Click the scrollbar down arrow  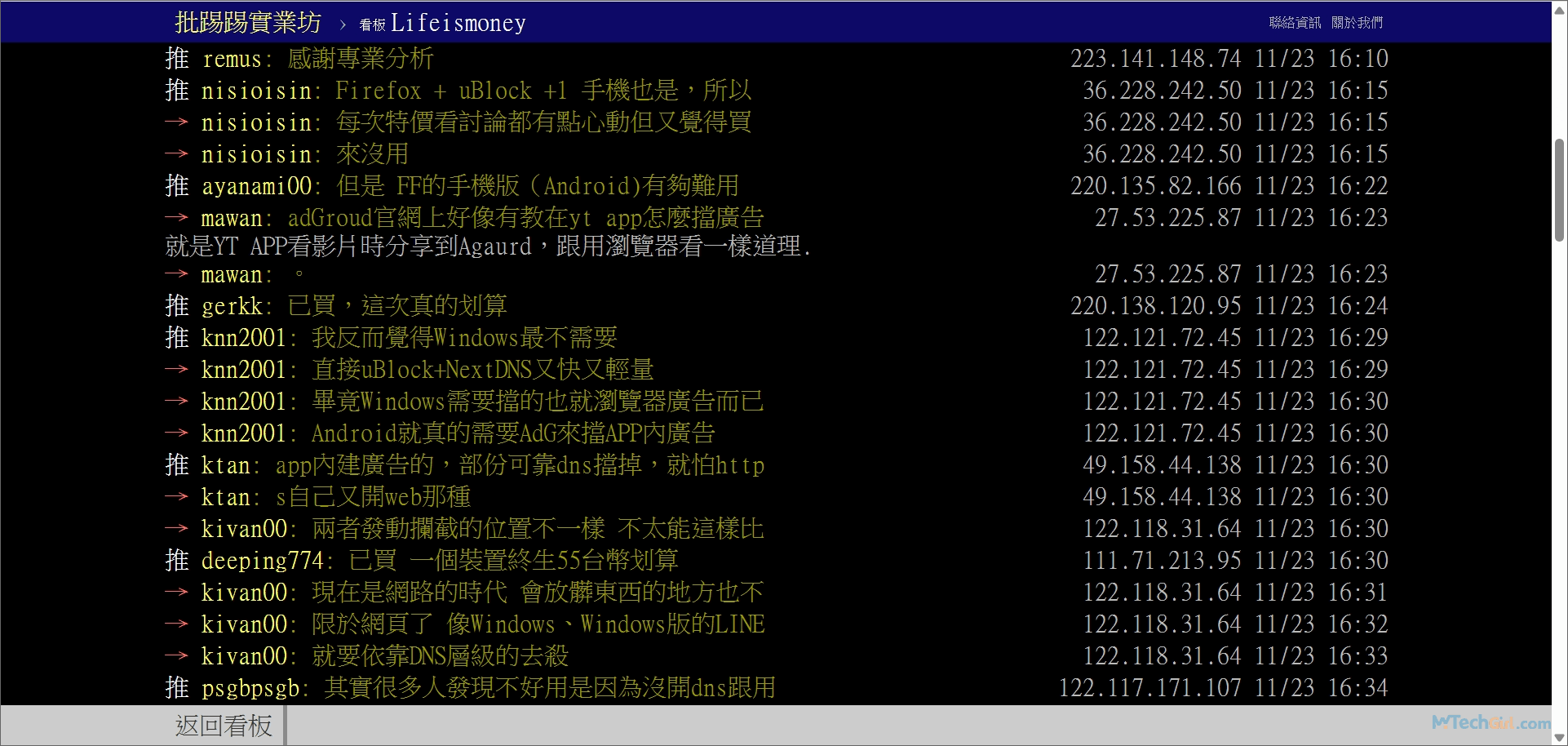coord(1559,738)
